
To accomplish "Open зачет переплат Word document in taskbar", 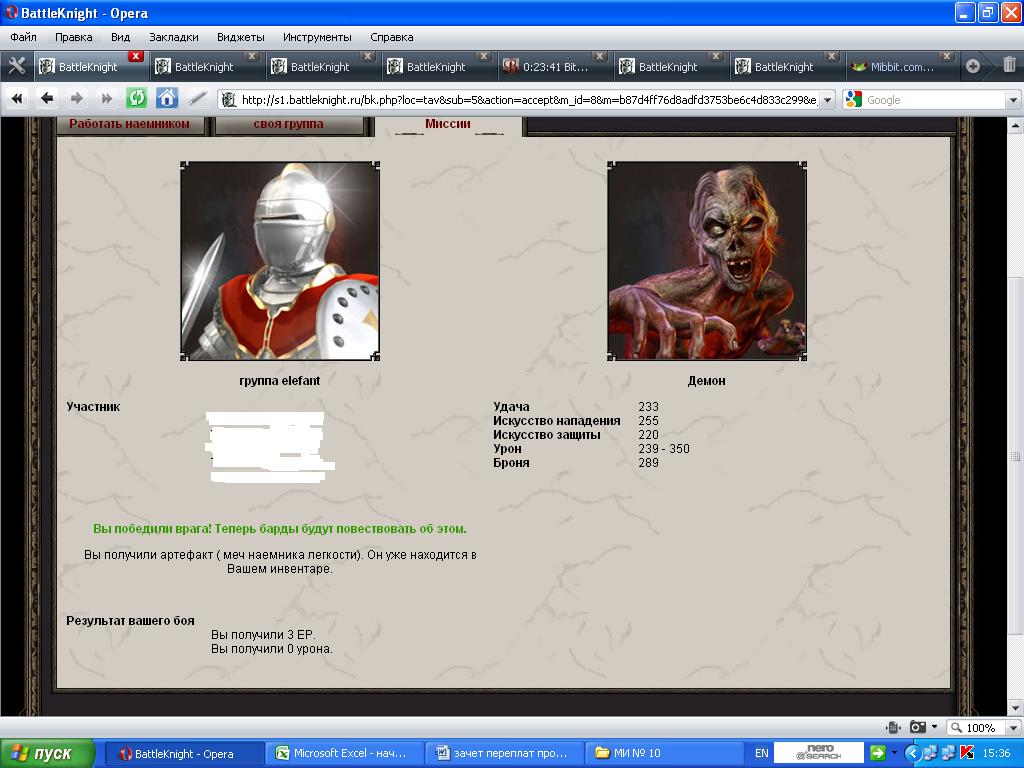I will 504,754.
